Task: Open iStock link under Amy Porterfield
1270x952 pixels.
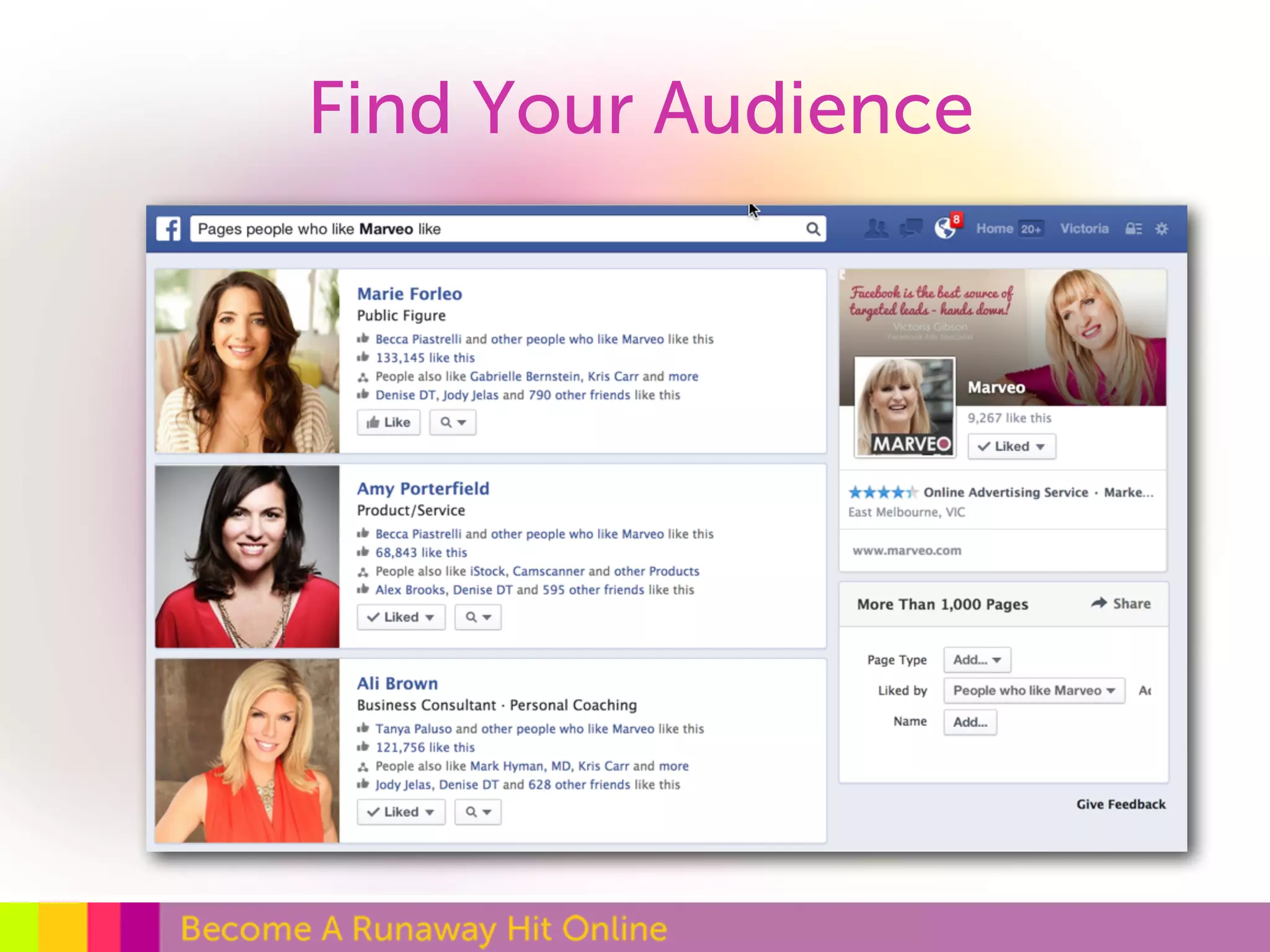Action: 488,571
